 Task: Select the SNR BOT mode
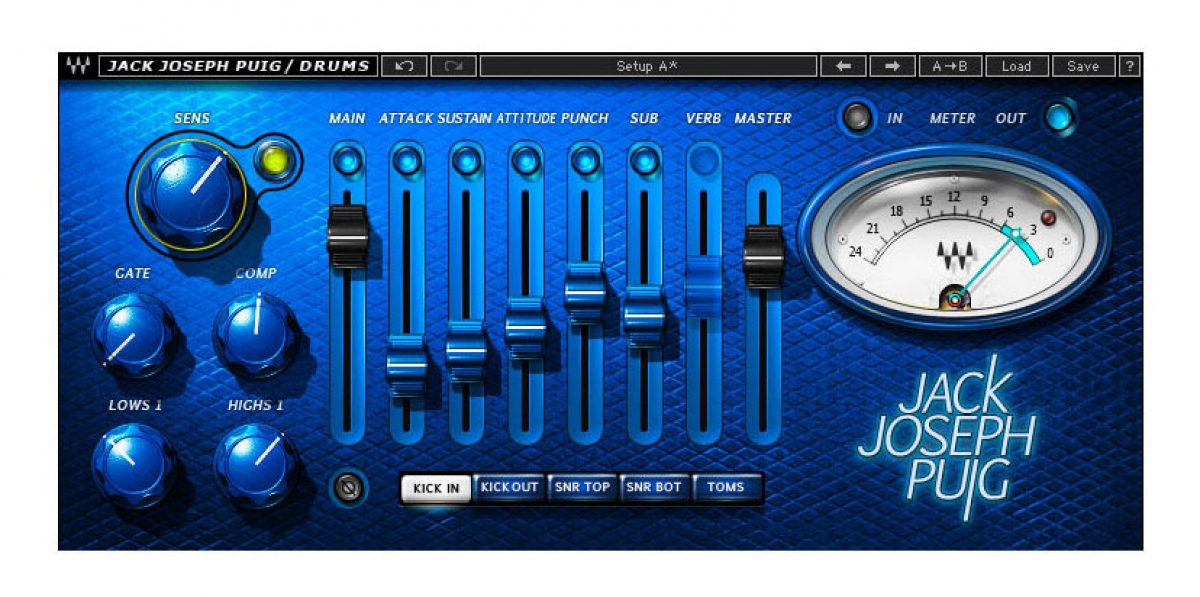[x=654, y=488]
